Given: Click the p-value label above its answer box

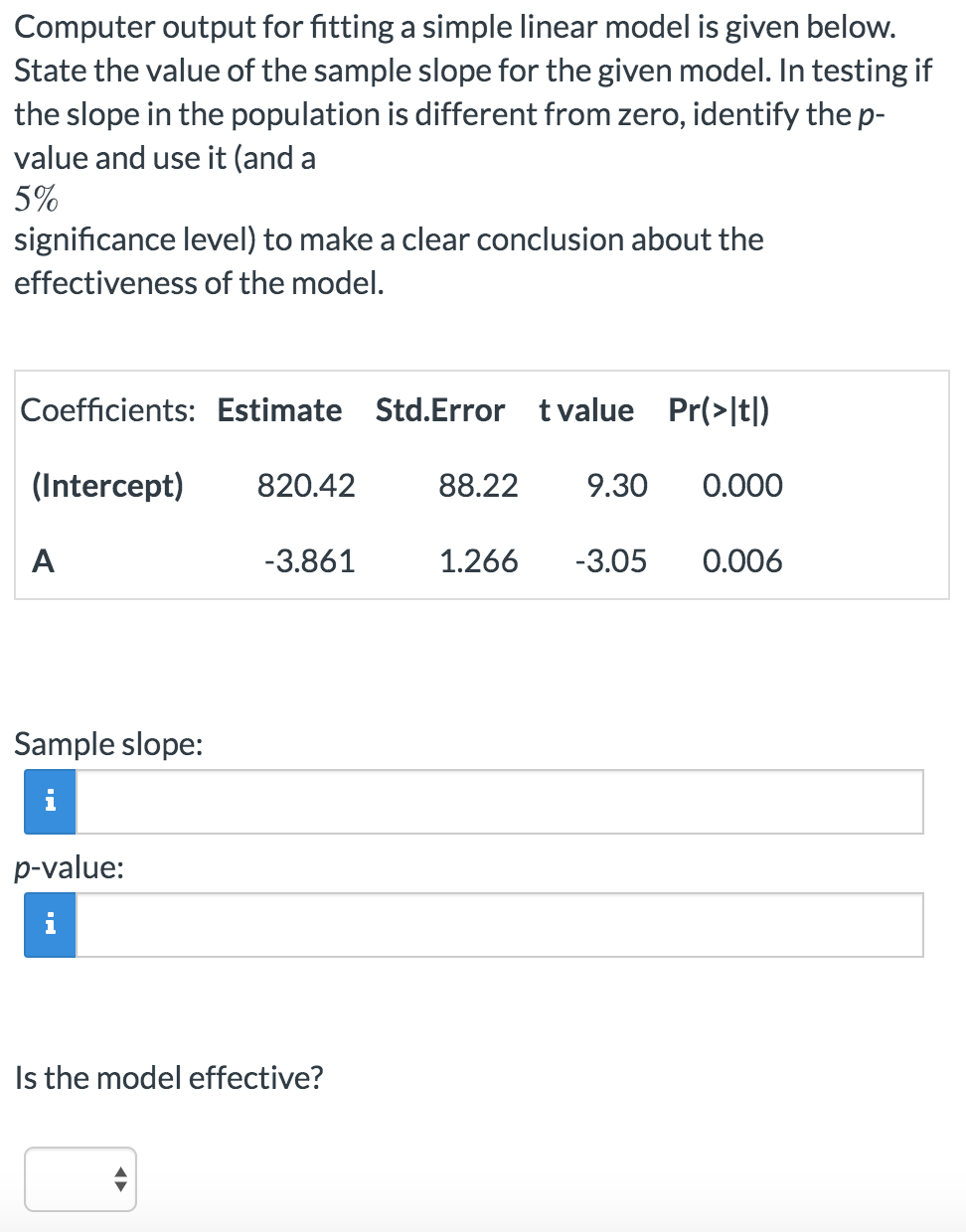Looking at the screenshot, I should click(x=69, y=868).
